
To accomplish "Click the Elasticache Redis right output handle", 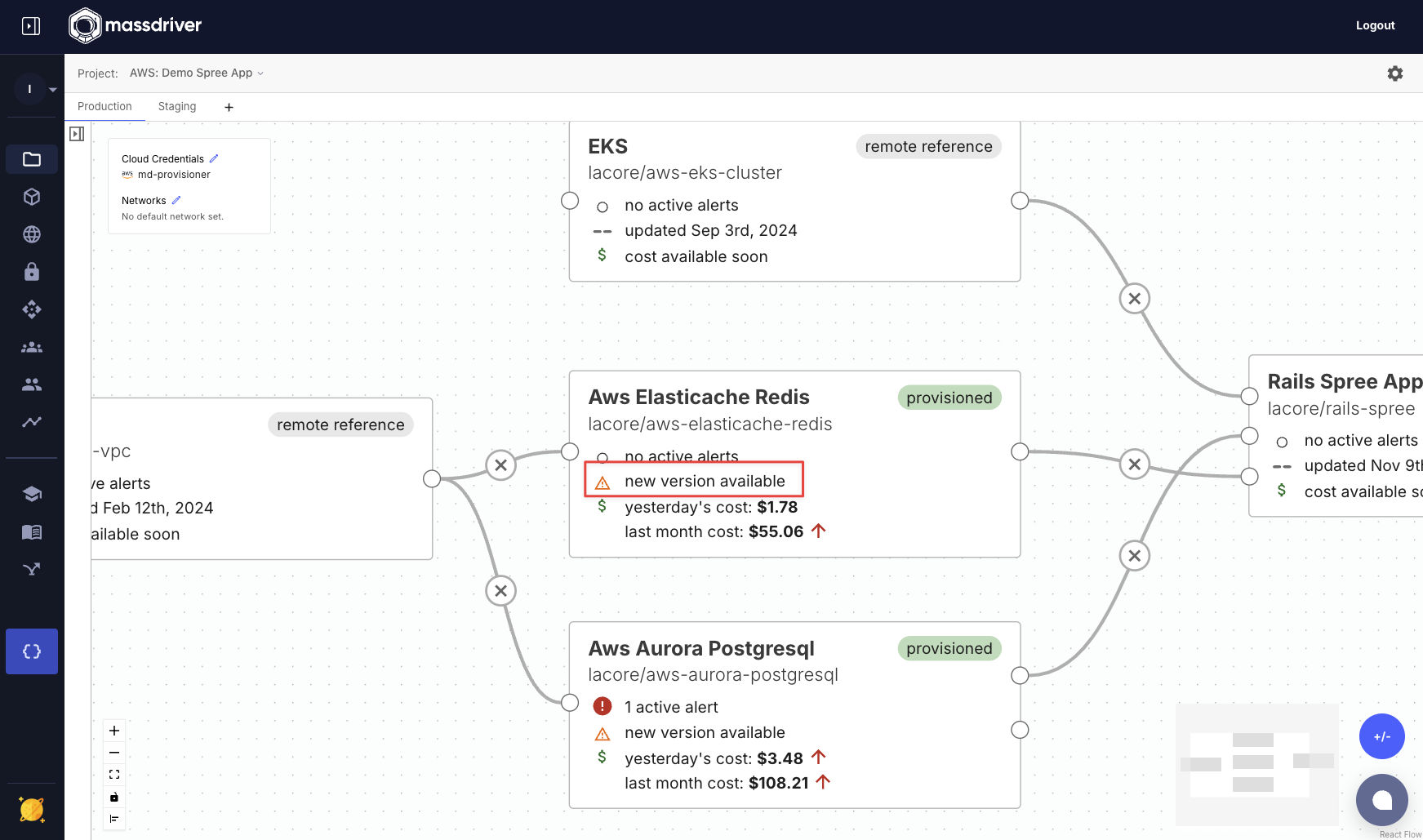I will click(1020, 451).
